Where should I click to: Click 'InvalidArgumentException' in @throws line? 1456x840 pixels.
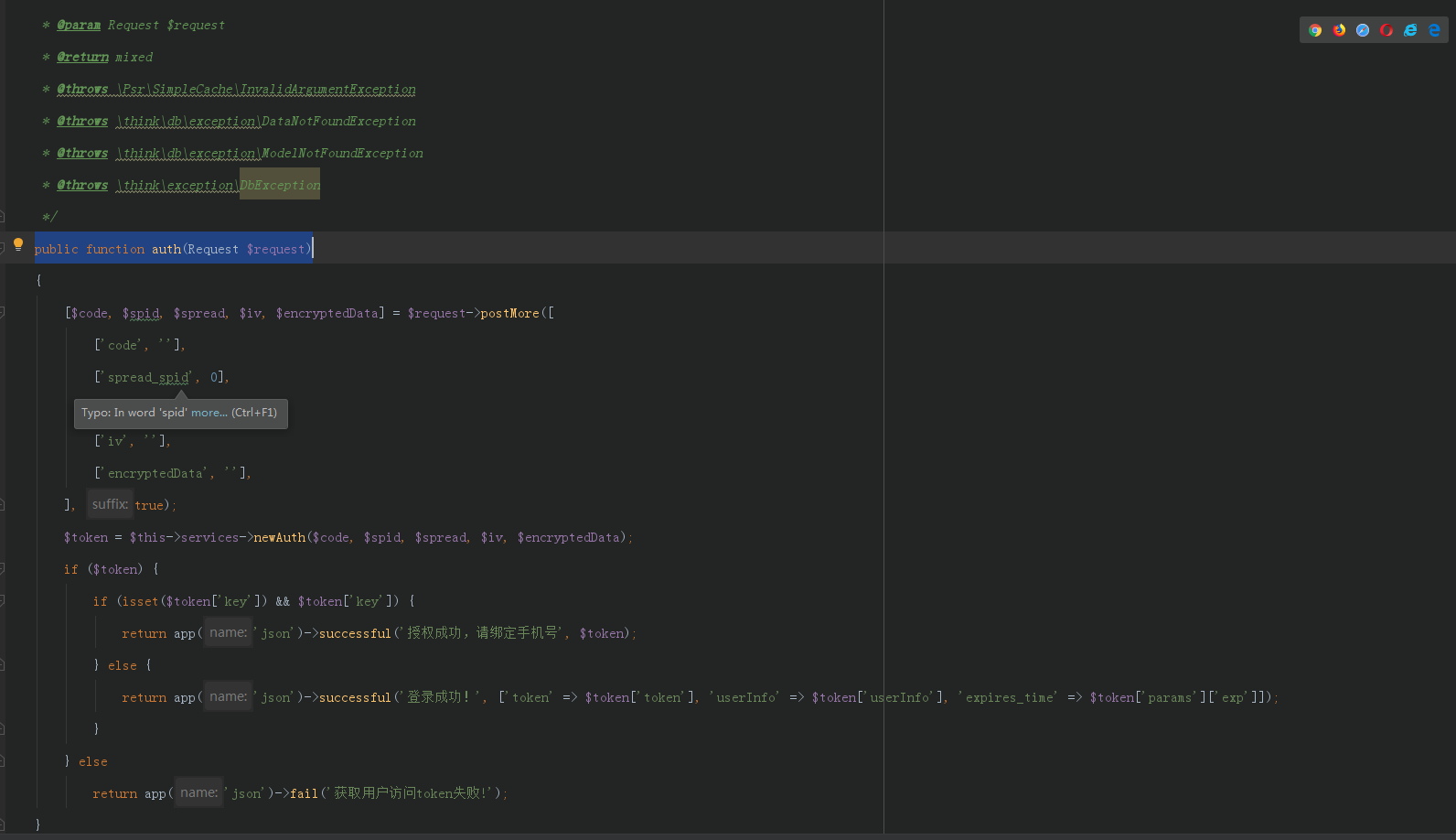pos(328,89)
